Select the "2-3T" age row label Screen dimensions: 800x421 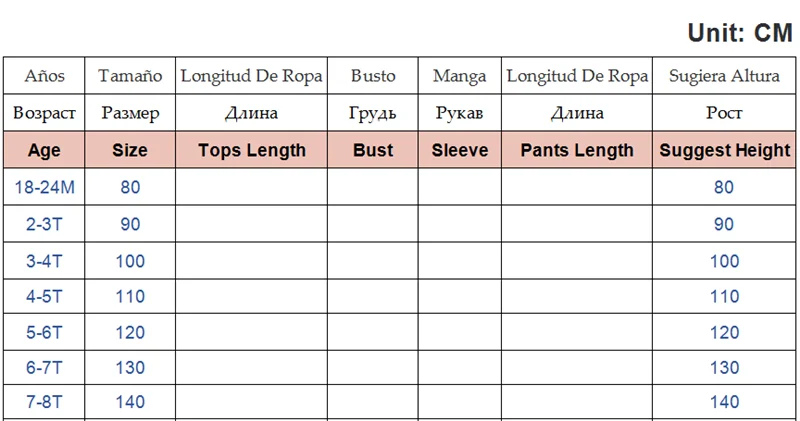click(44, 224)
